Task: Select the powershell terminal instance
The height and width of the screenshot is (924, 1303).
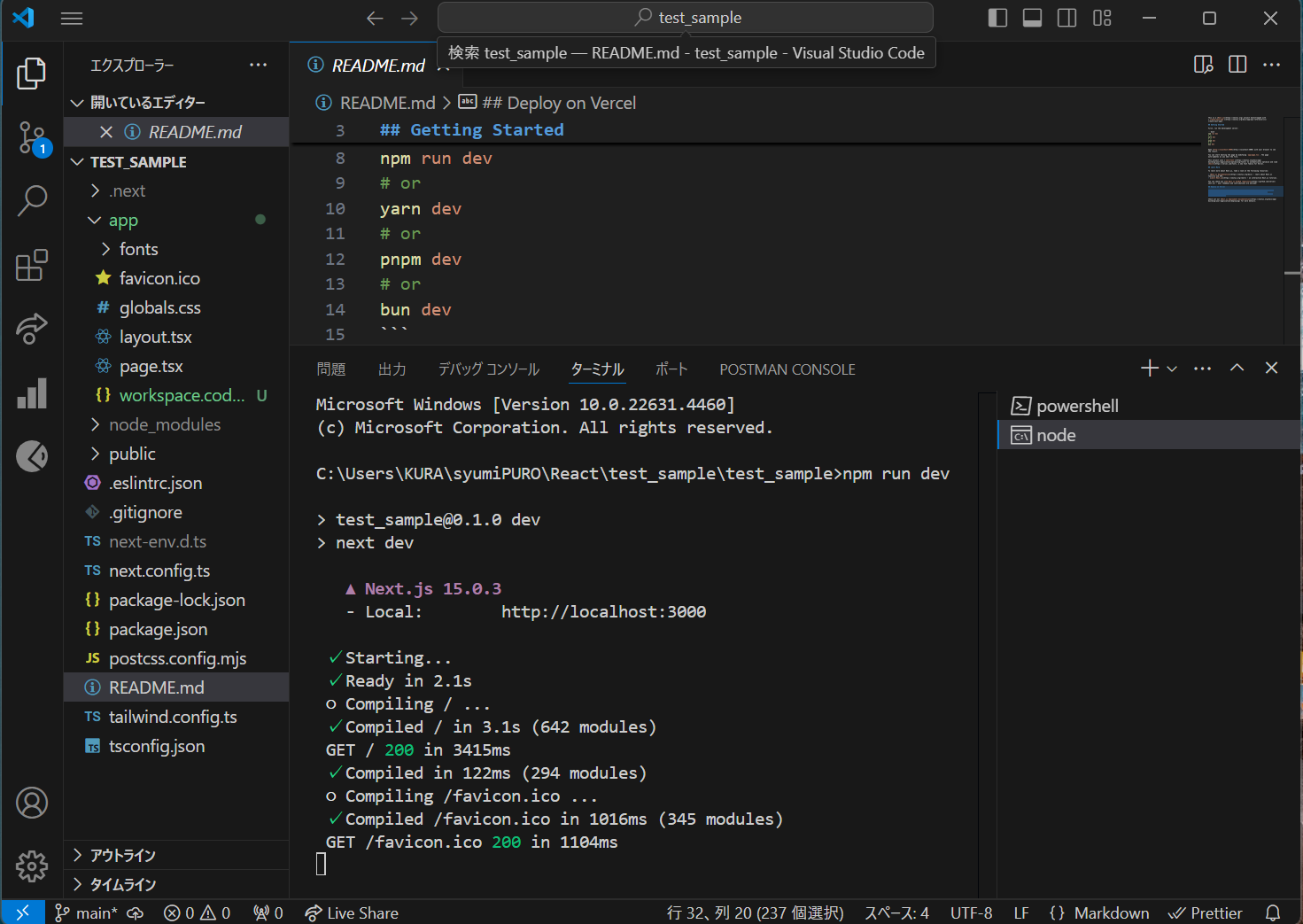Action: click(1150, 406)
